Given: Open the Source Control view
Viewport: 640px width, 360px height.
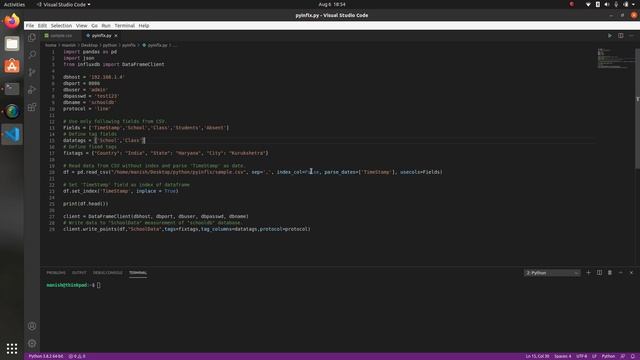Looking at the screenshot, I should [x=32, y=72].
